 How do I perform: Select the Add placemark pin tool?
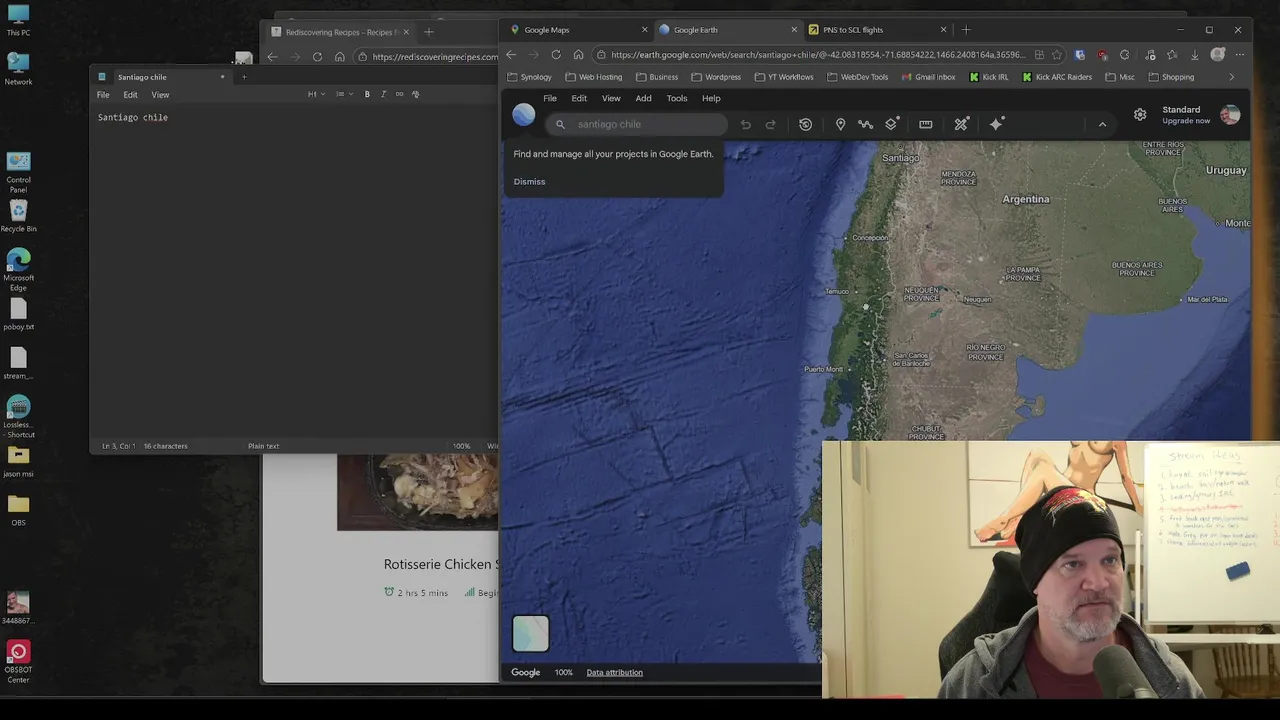click(x=840, y=125)
